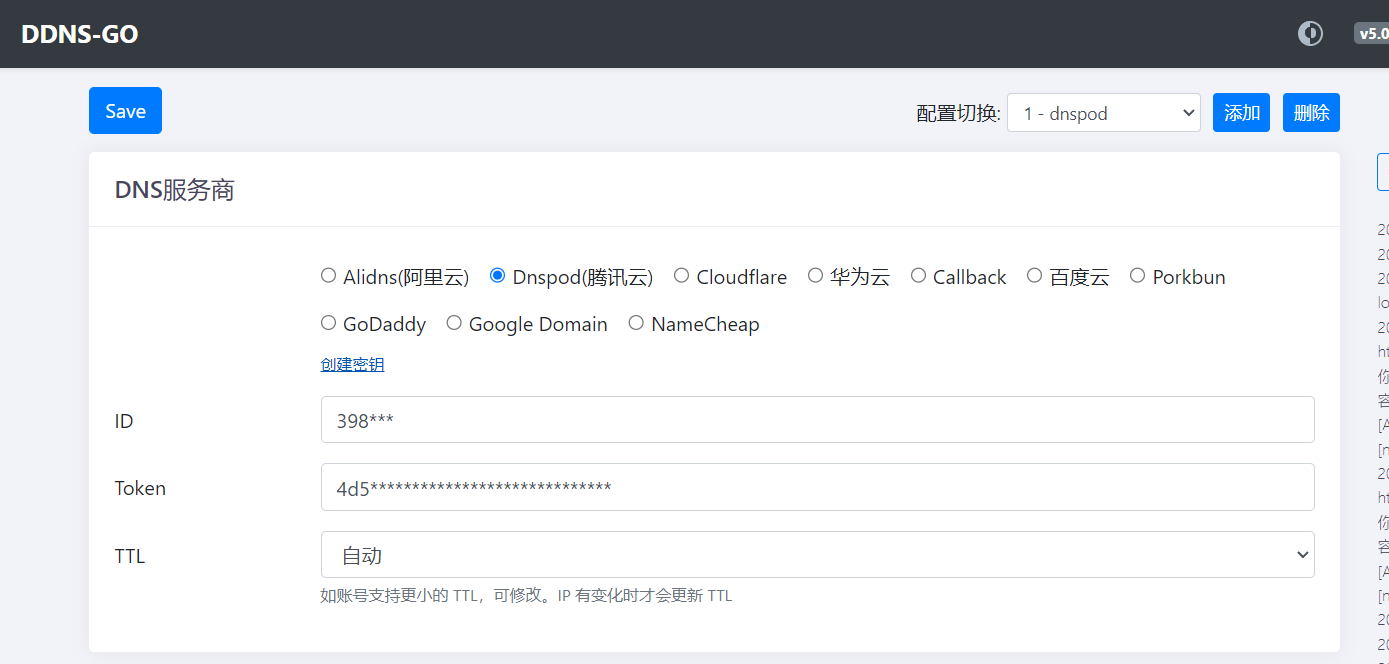Select Google Domain radio option

[454, 323]
